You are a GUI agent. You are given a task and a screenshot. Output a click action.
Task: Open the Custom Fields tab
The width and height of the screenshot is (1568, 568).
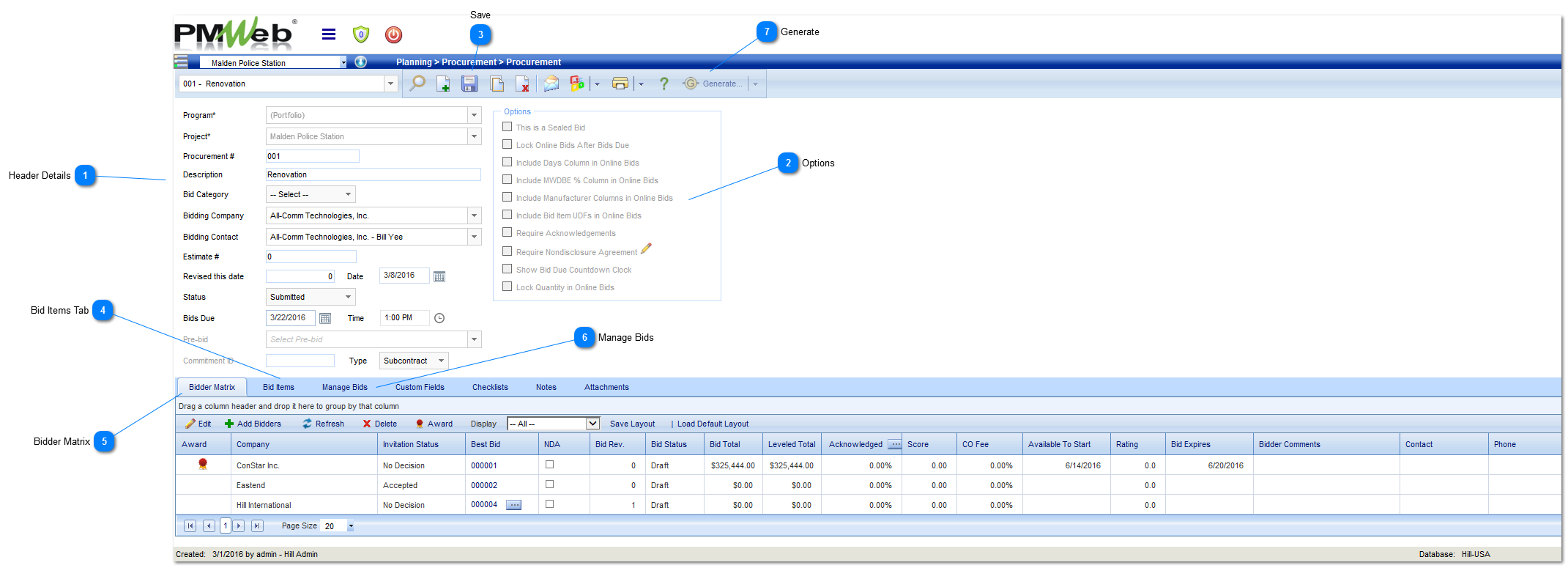[420, 387]
